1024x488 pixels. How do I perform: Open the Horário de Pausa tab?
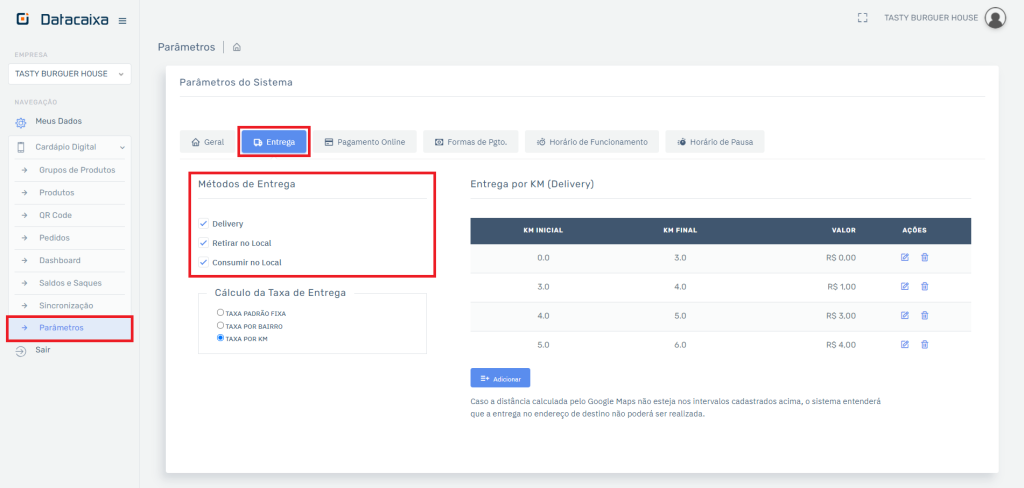[715, 142]
